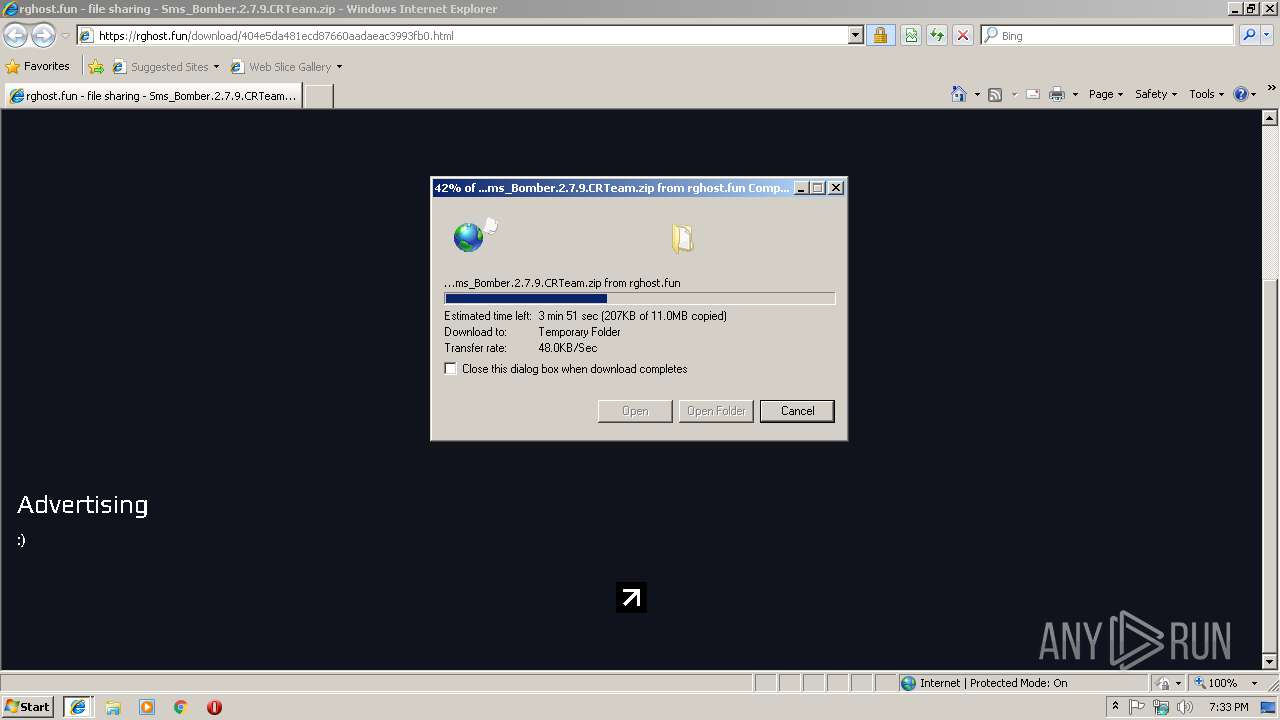
Task: Click the volume speaker tray icon
Action: (x=1185, y=707)
